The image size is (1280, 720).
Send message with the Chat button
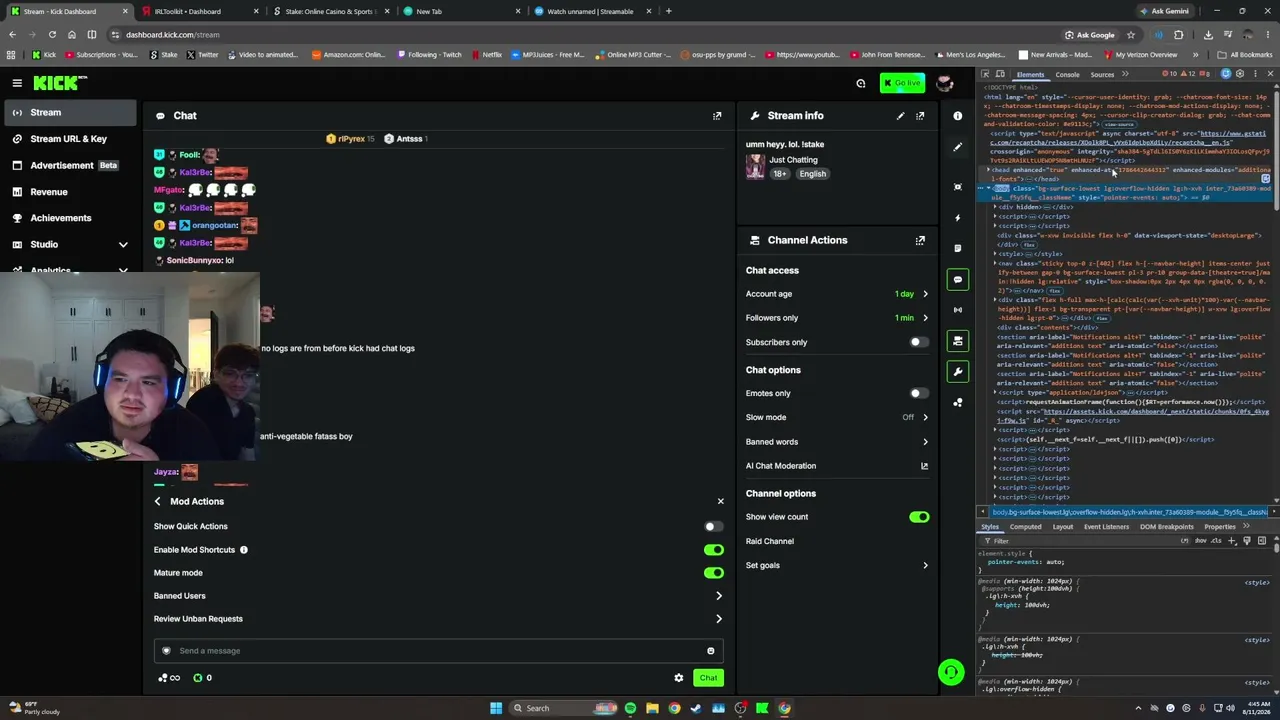(708, 678)
